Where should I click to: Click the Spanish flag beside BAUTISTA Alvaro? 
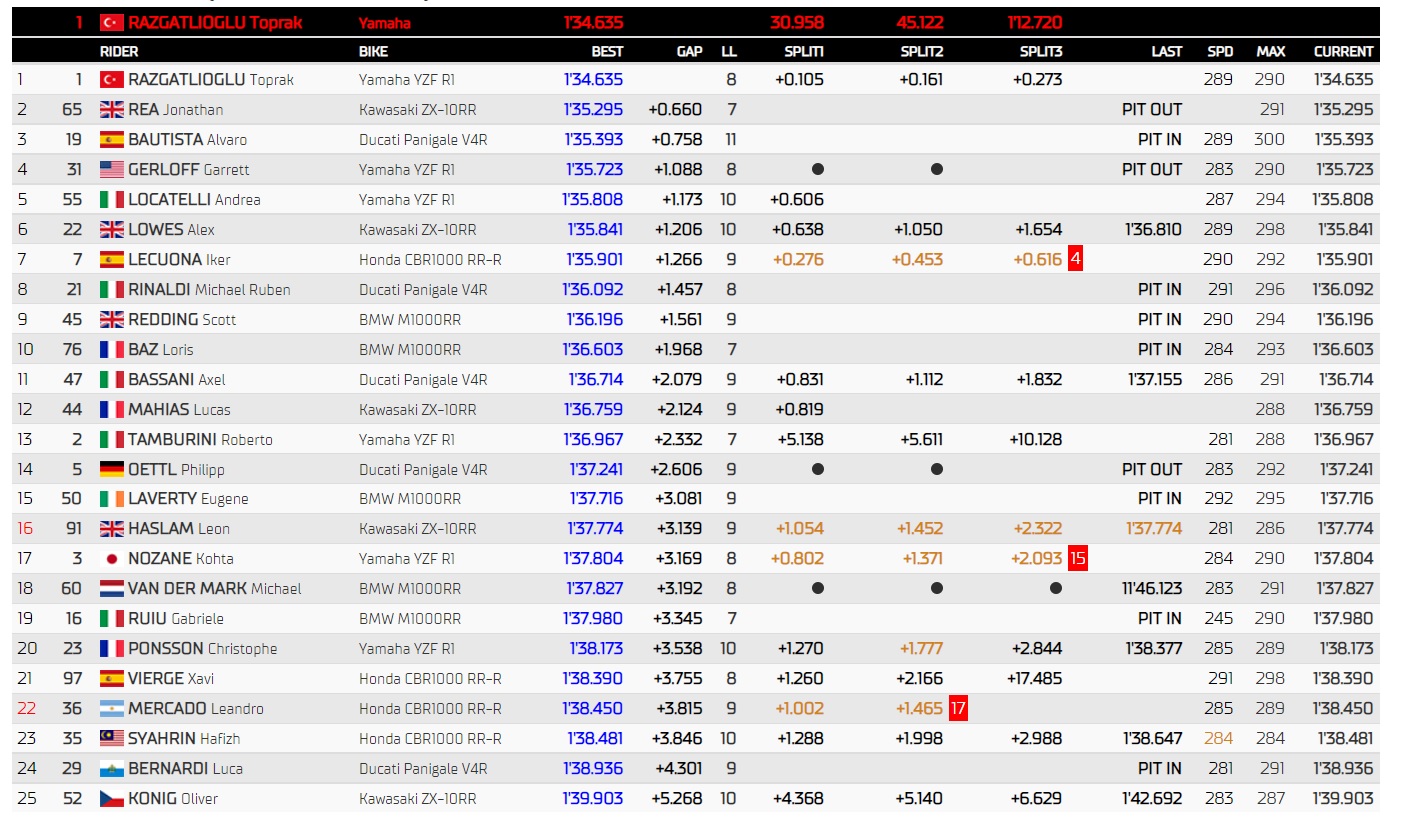pyautogui.click(x=111, y=139)
